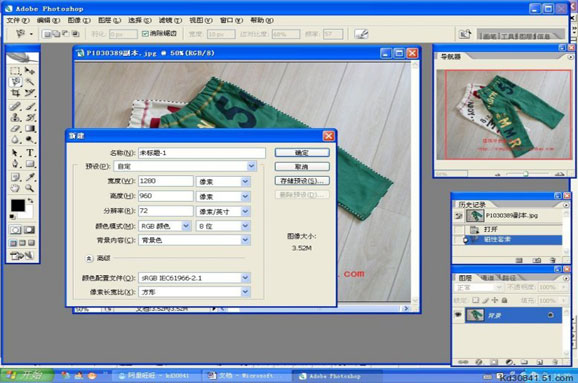Select the Pen tool
This screenshot has height=383, width=578.
point(15,163)
